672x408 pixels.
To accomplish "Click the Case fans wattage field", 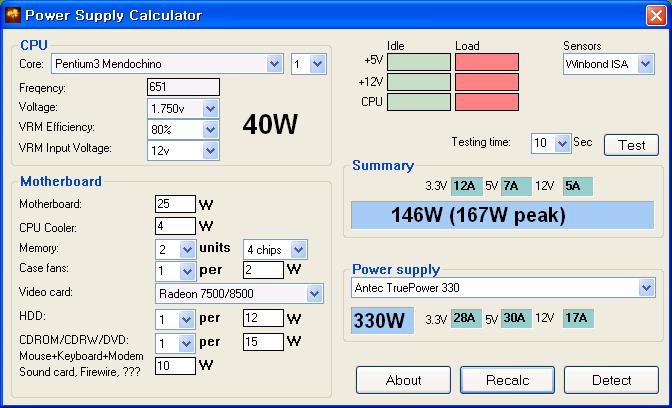I will tap(263, 270).
